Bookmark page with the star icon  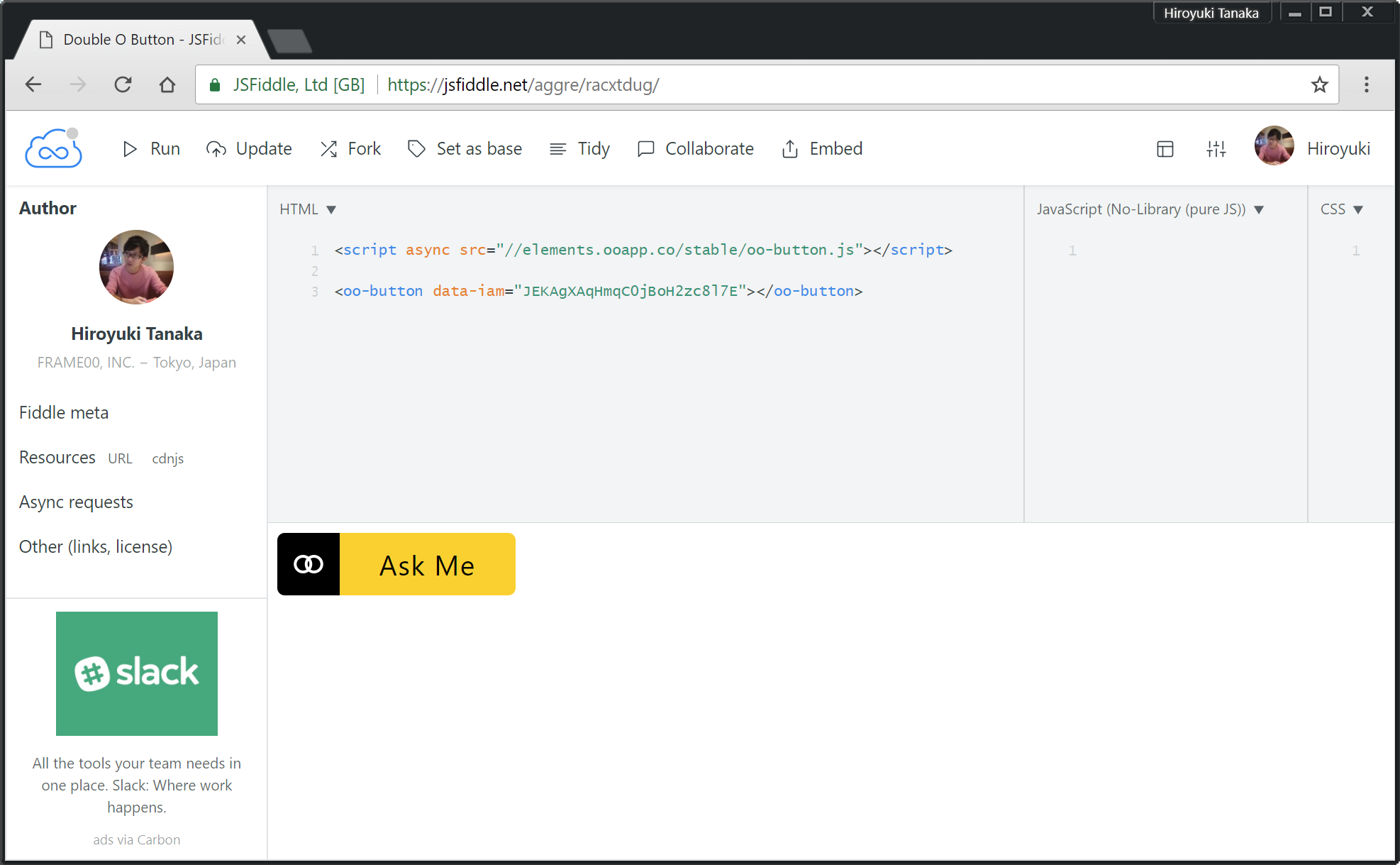click(1319, 85)
